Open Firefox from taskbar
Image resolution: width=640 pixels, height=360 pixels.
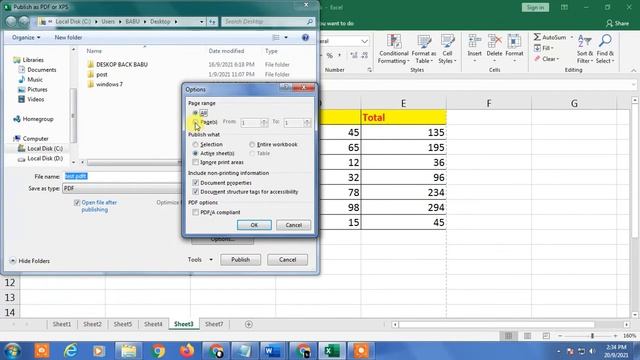tap(187, 351)
